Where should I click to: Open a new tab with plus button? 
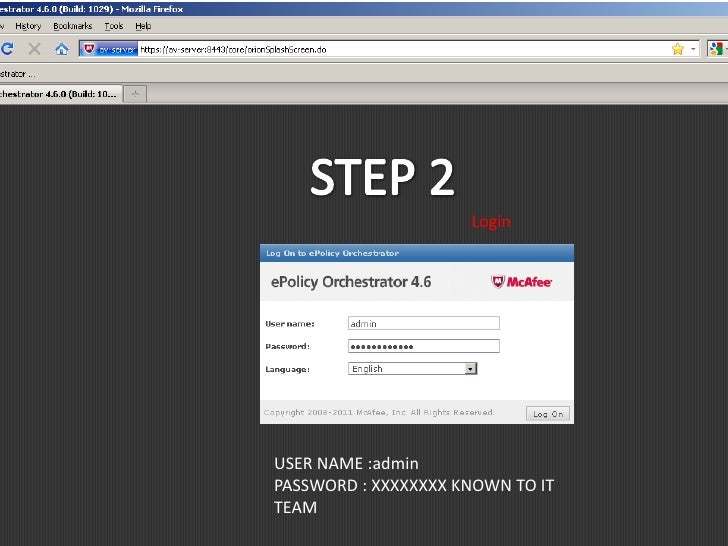(x=135, y=94)
